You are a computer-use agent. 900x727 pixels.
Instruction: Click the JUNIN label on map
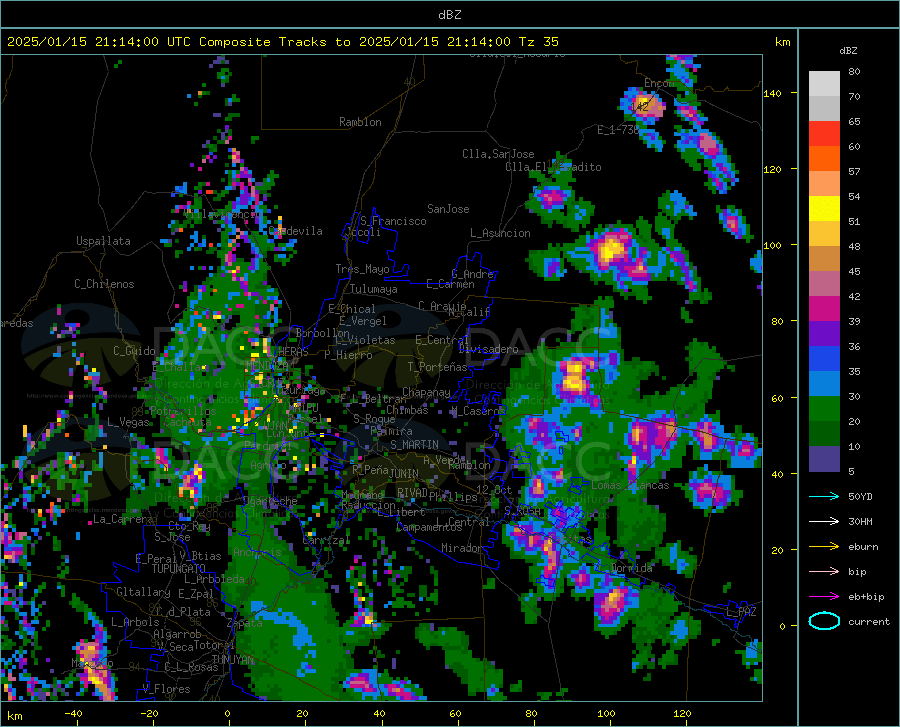[x=404, y=474]
